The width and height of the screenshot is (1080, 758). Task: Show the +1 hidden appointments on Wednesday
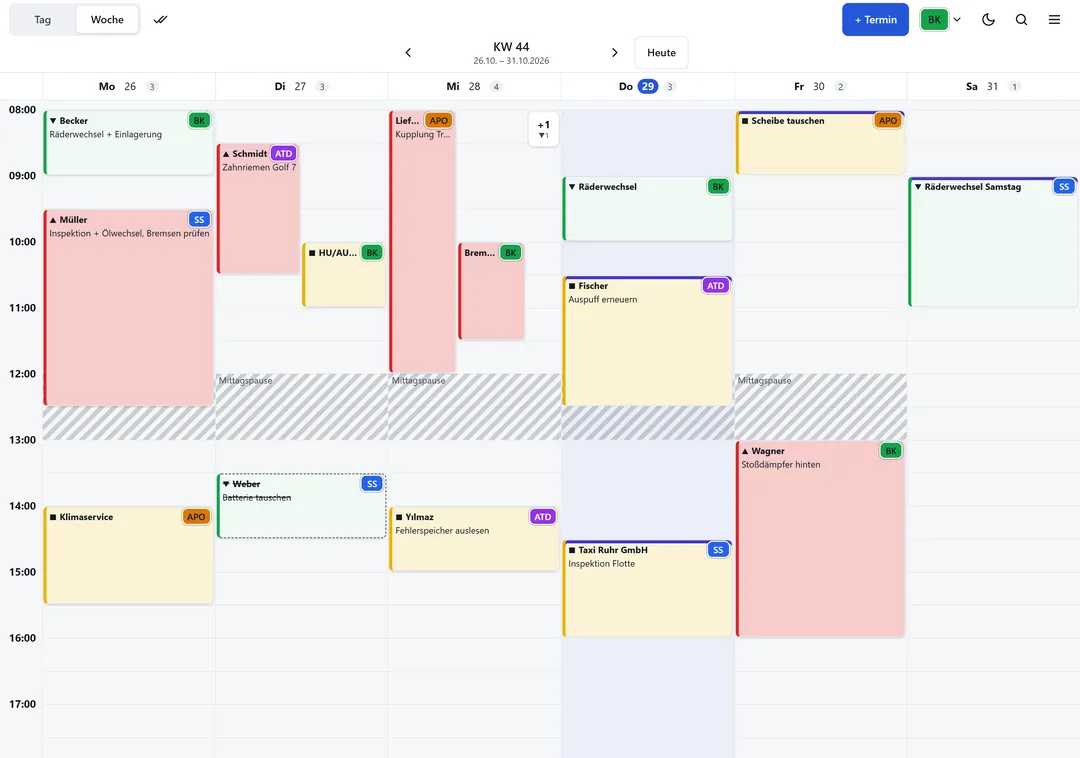point(543,129)
